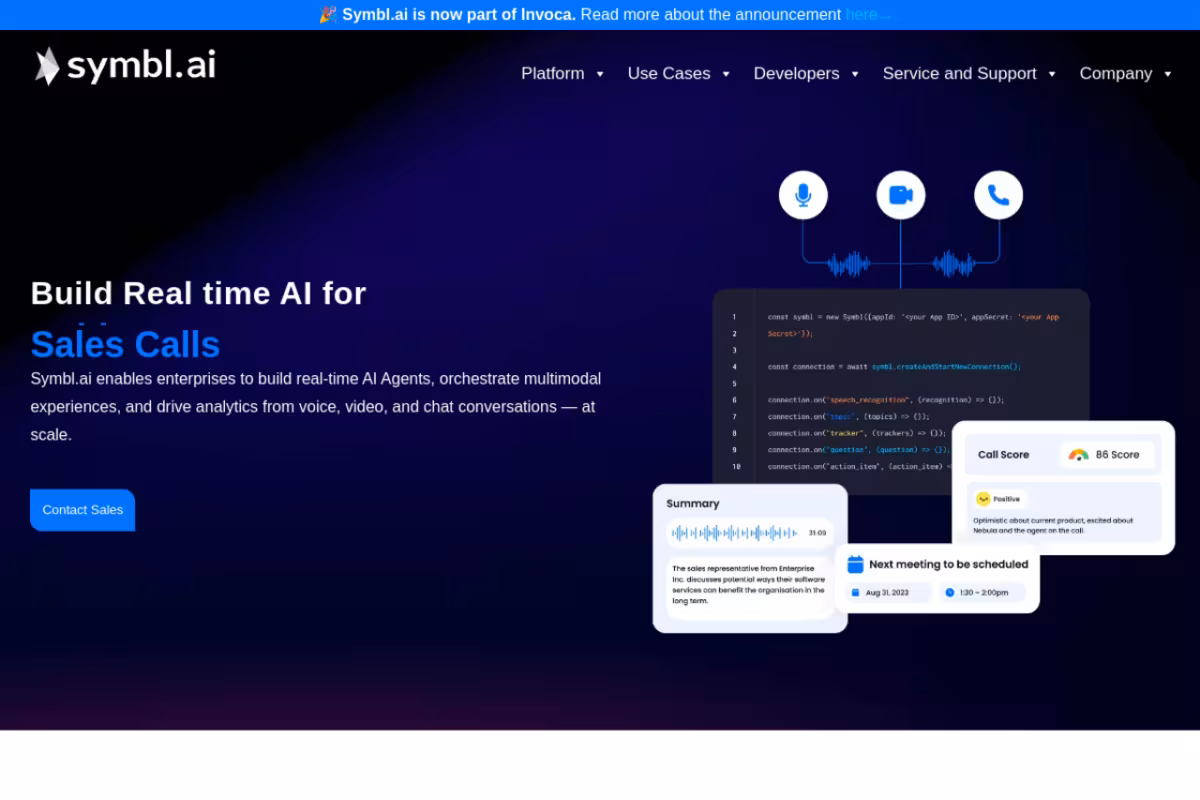The height and width of the screenshot is (800, 1200).
Task: Expand the Developers dropdown arrow
Action: pos(855,74)
